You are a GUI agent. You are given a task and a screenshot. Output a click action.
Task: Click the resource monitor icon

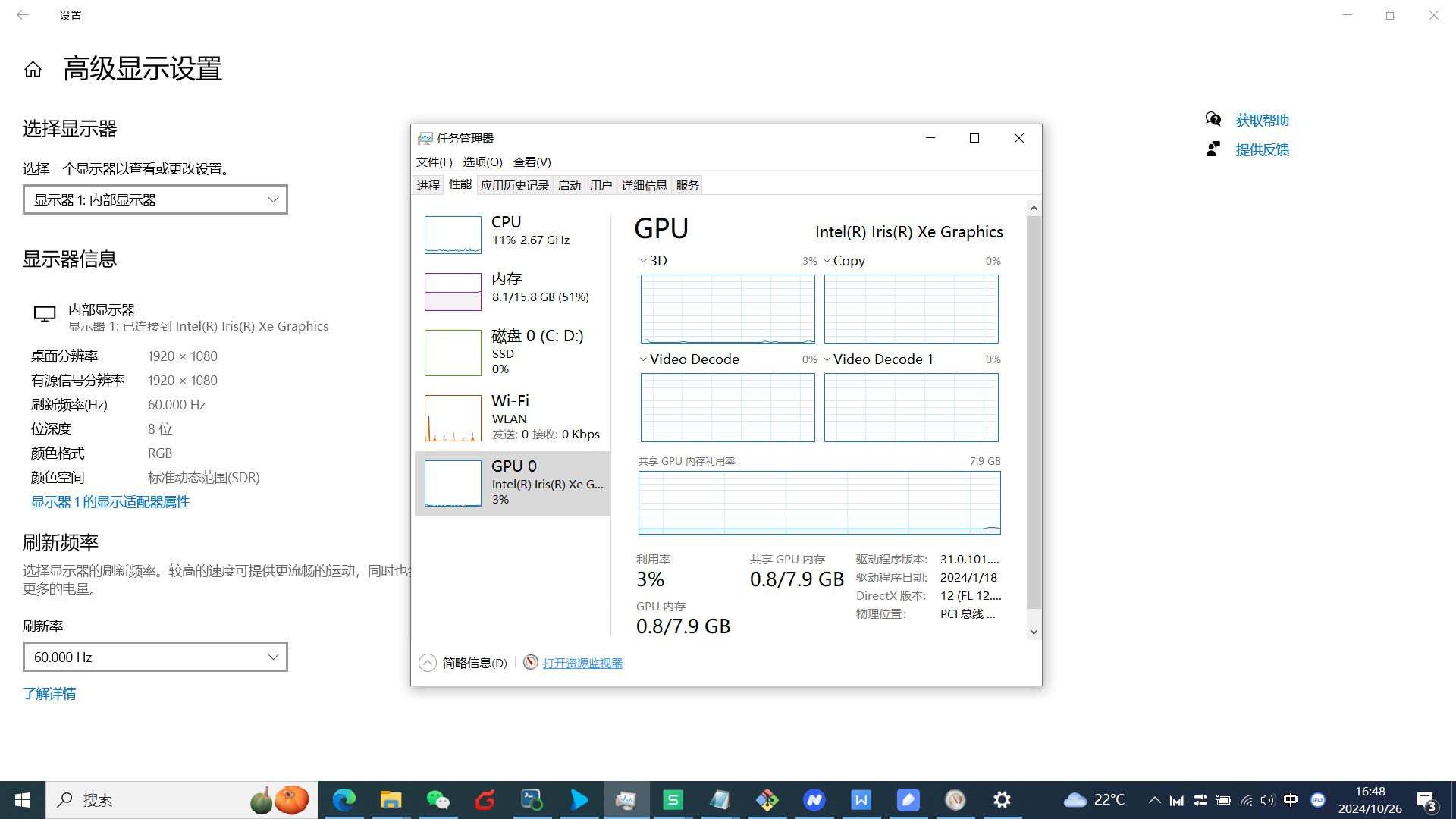[531, 663]
